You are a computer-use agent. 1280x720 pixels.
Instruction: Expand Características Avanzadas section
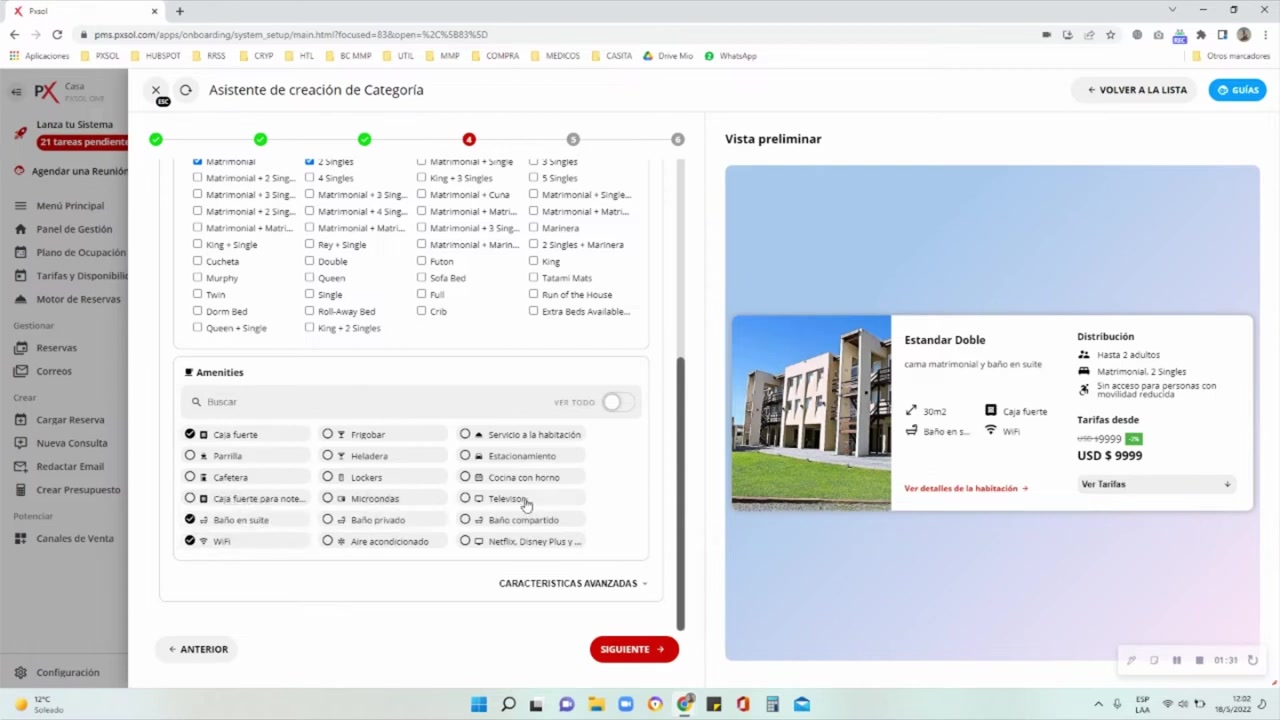tap(573, 583)
